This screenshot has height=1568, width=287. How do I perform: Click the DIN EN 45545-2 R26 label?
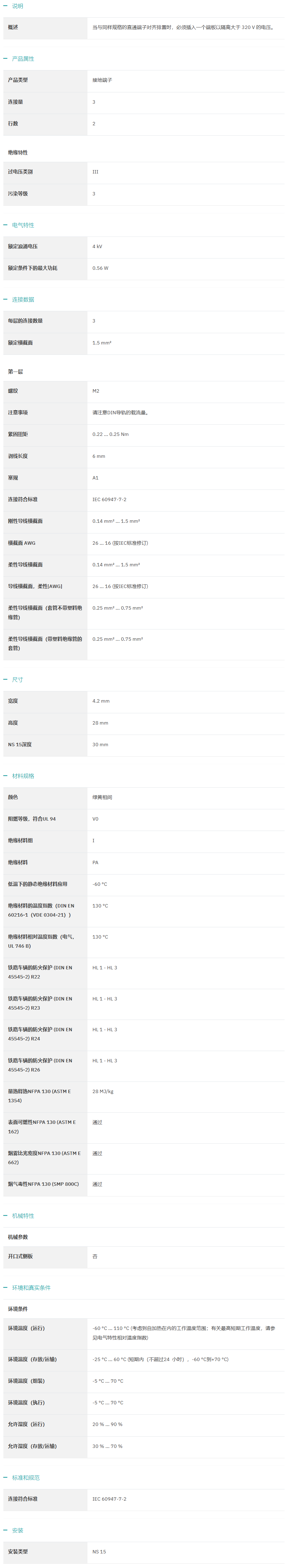tap(40, 1065)
